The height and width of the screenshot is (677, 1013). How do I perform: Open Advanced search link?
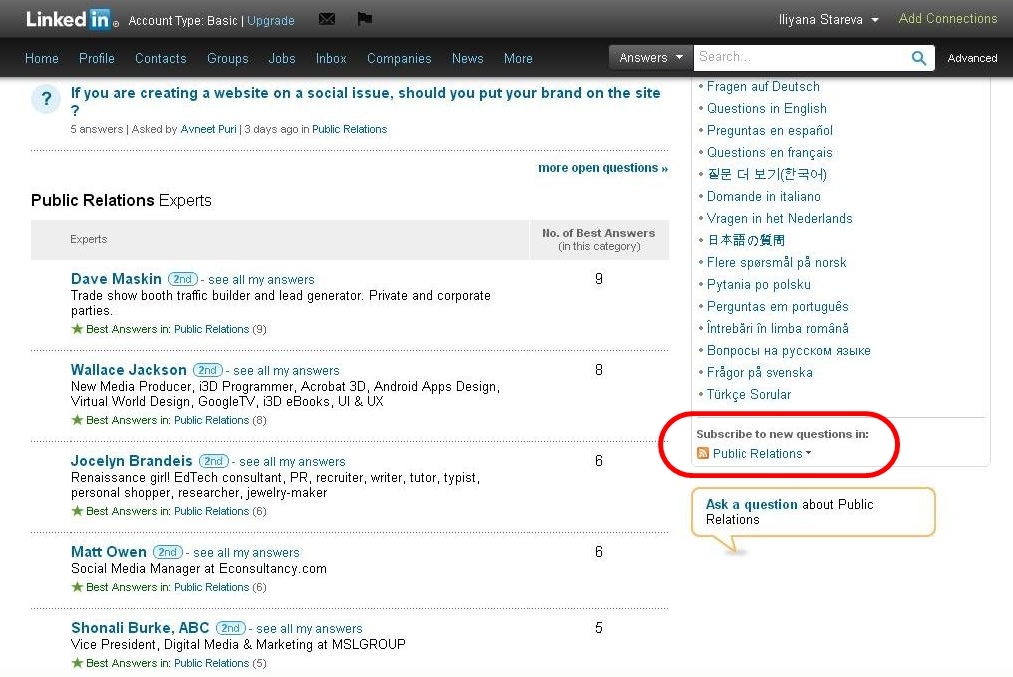click(972, 58)
